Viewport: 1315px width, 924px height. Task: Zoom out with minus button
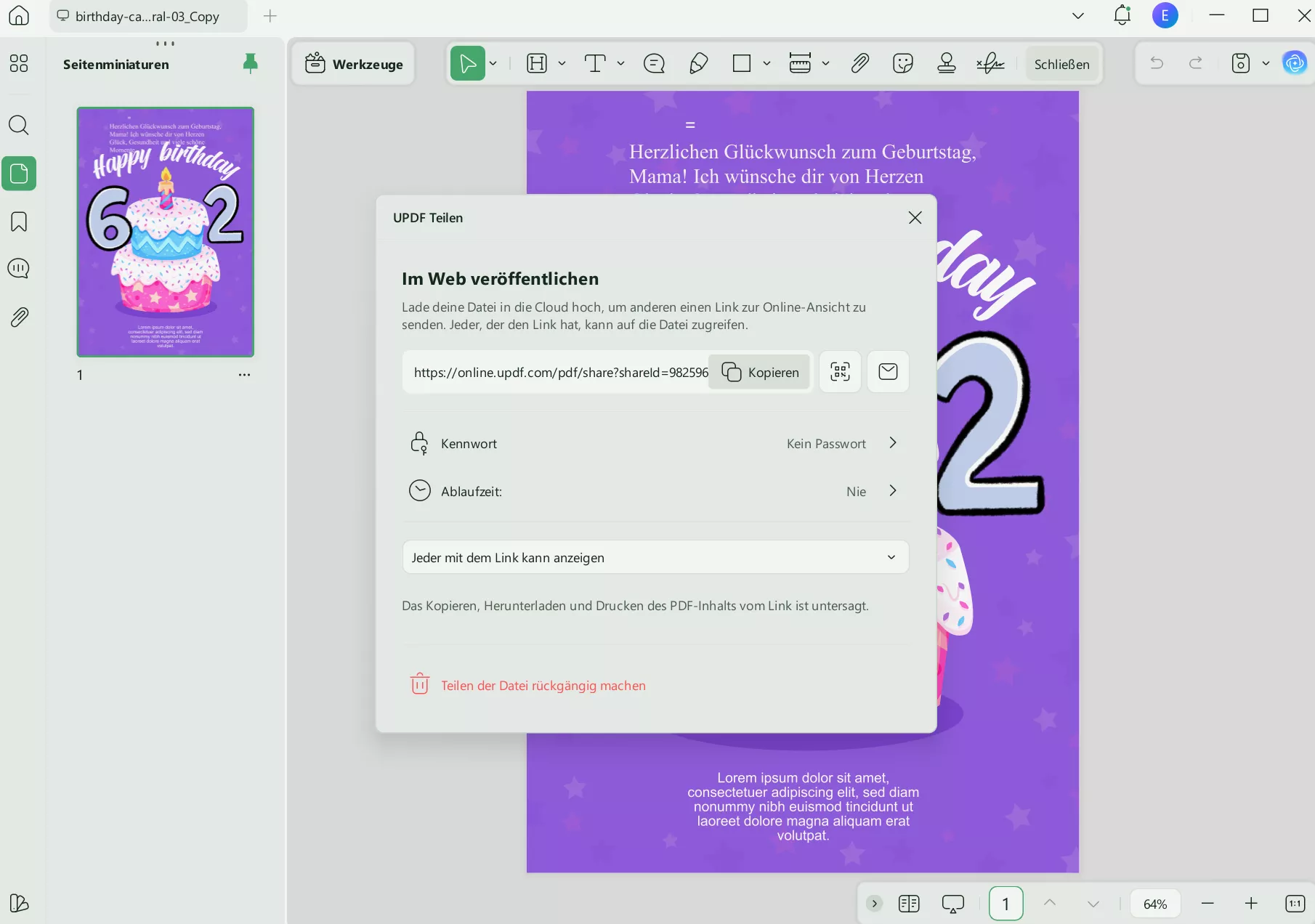1207,904
